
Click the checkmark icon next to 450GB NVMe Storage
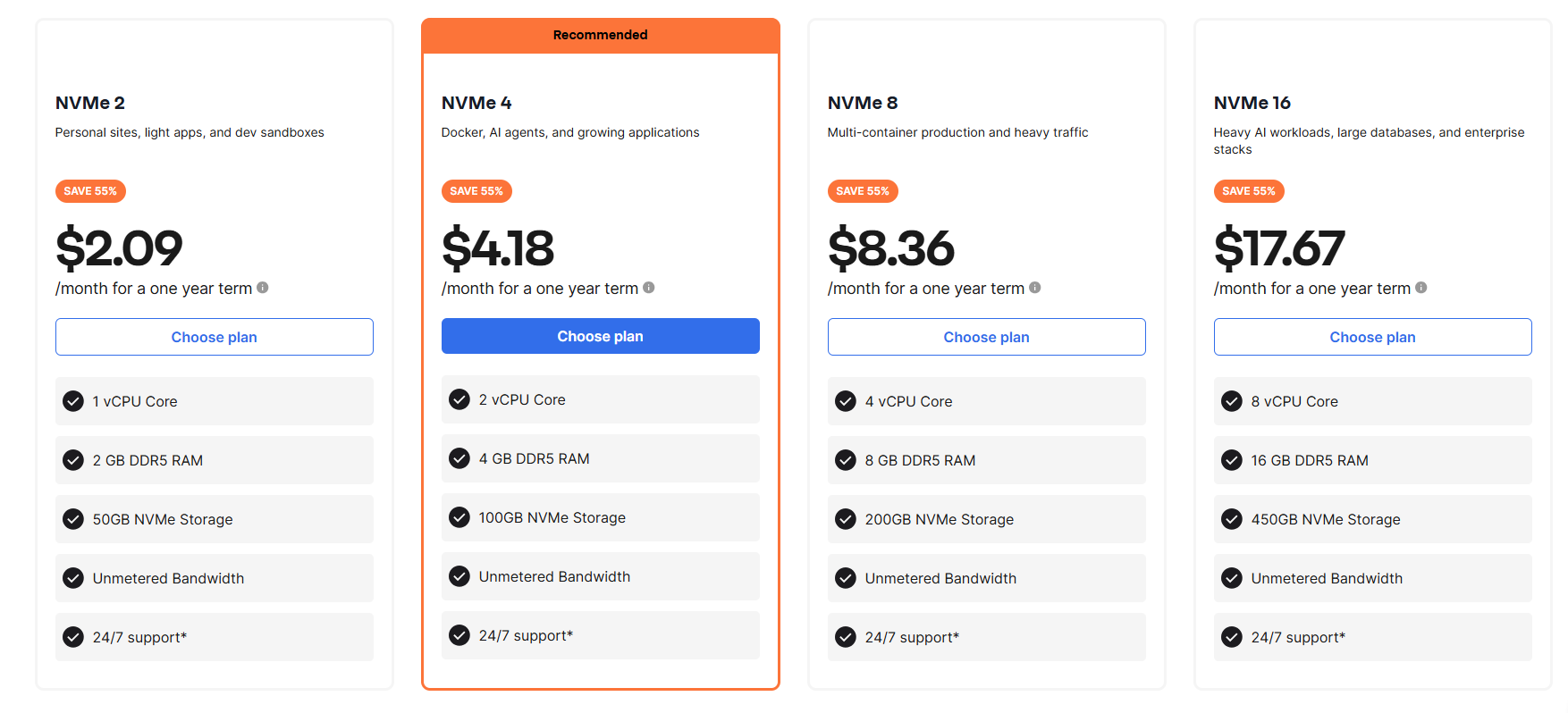[x=1232, y=519]
